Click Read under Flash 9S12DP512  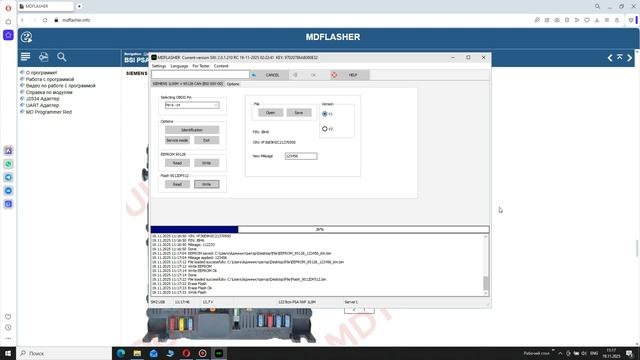tap(177, 184)
